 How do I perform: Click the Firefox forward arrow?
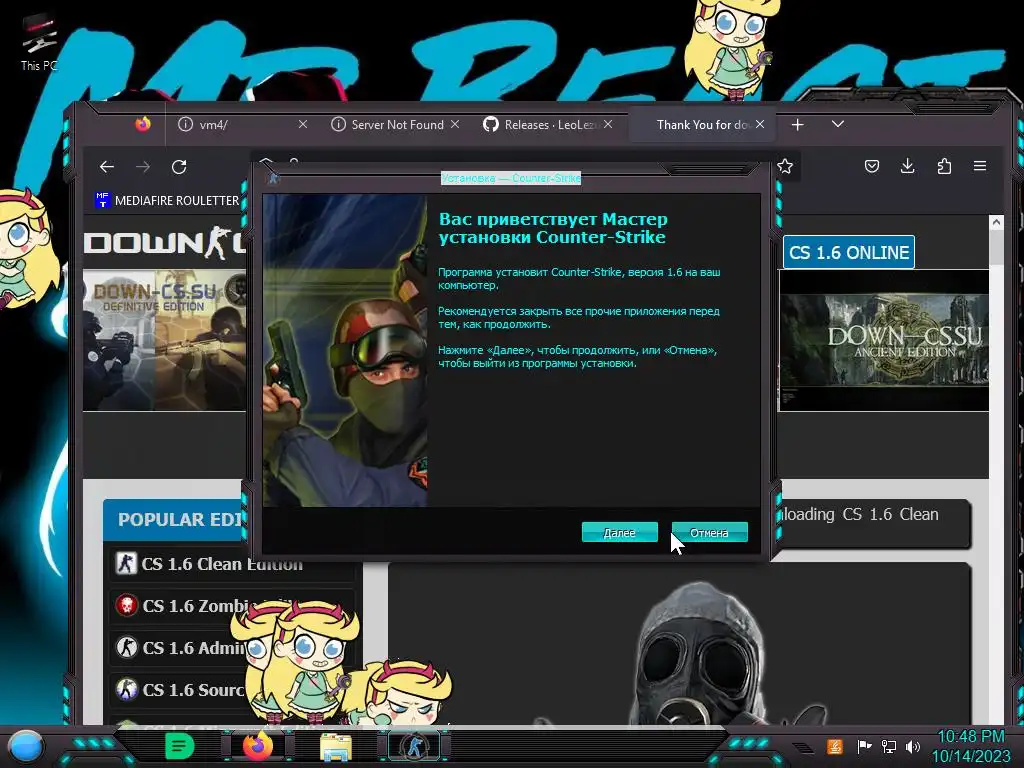[143, 167]
